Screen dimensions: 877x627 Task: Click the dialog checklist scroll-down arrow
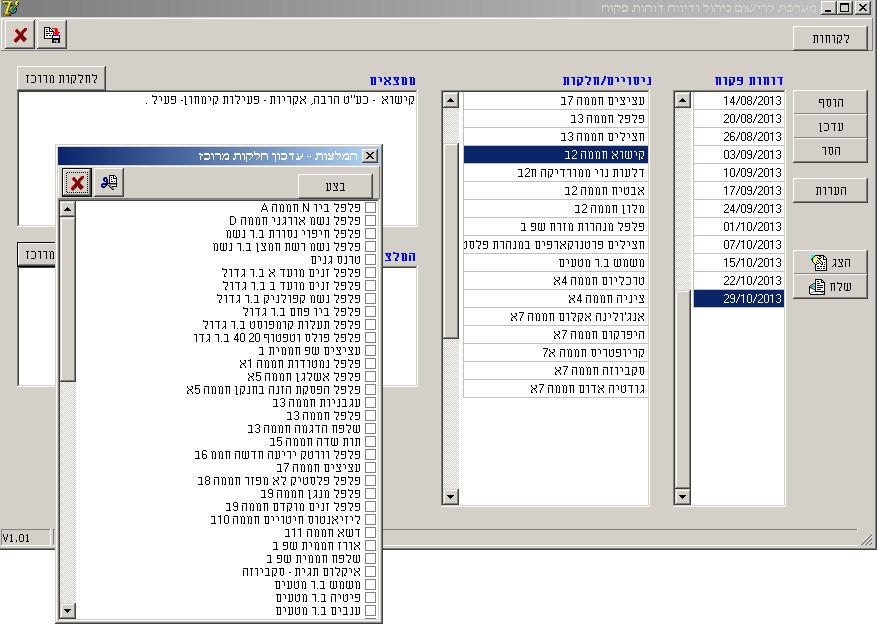(67, 610)
